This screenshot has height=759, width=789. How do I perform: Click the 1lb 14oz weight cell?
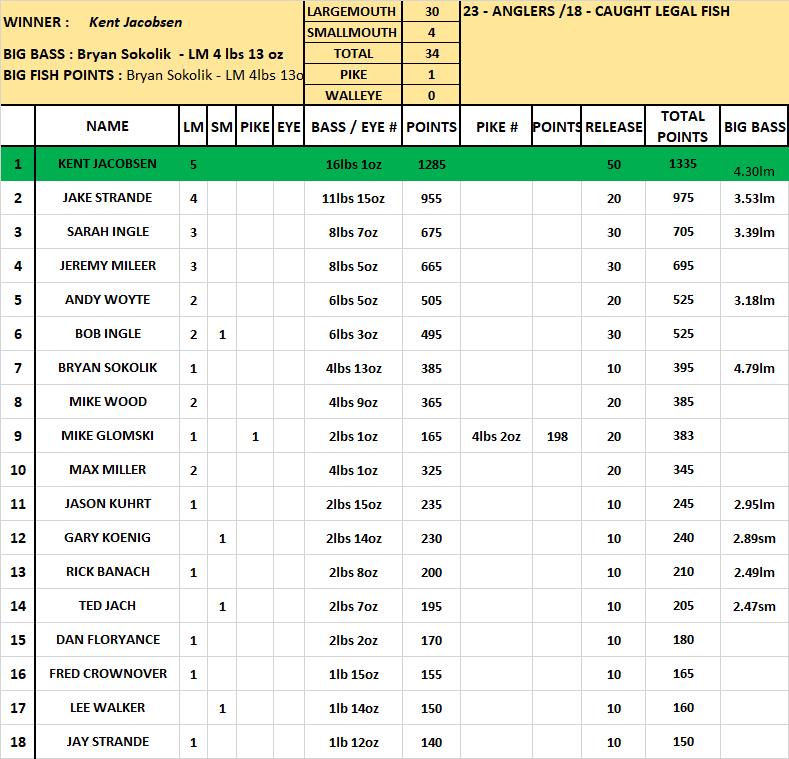[x=353, y=708]
